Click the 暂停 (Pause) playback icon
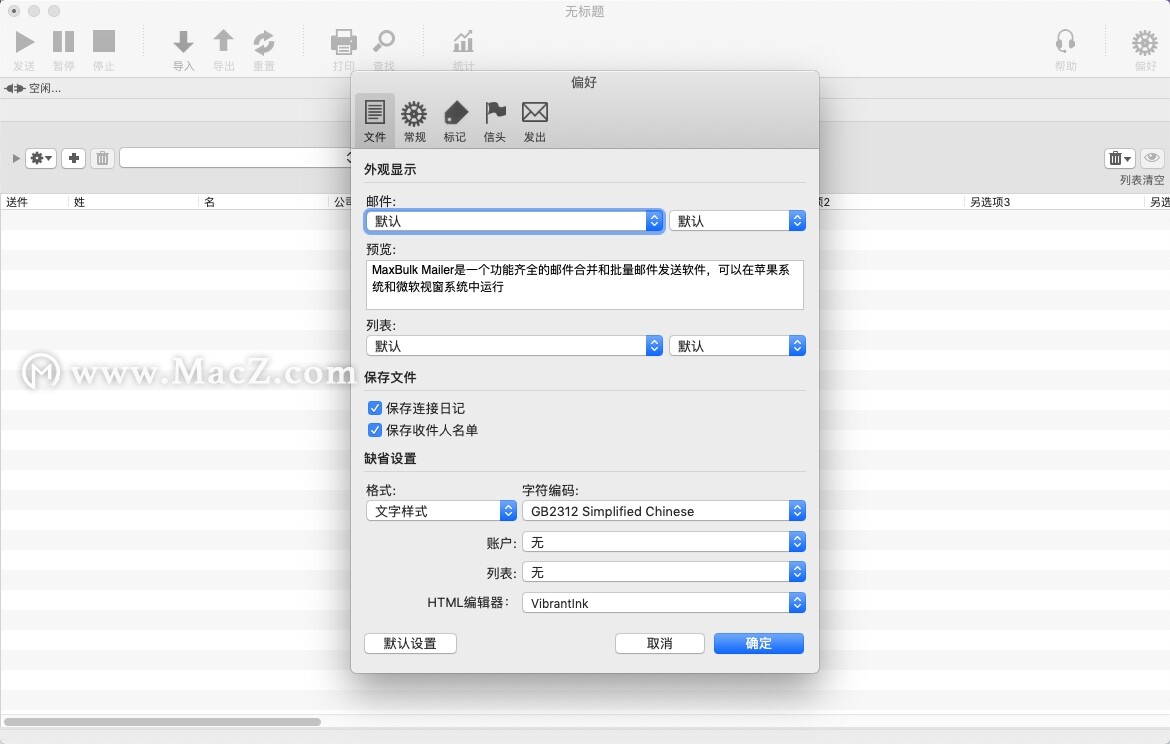The image size is (1170, 744). (x=64, y=42)
